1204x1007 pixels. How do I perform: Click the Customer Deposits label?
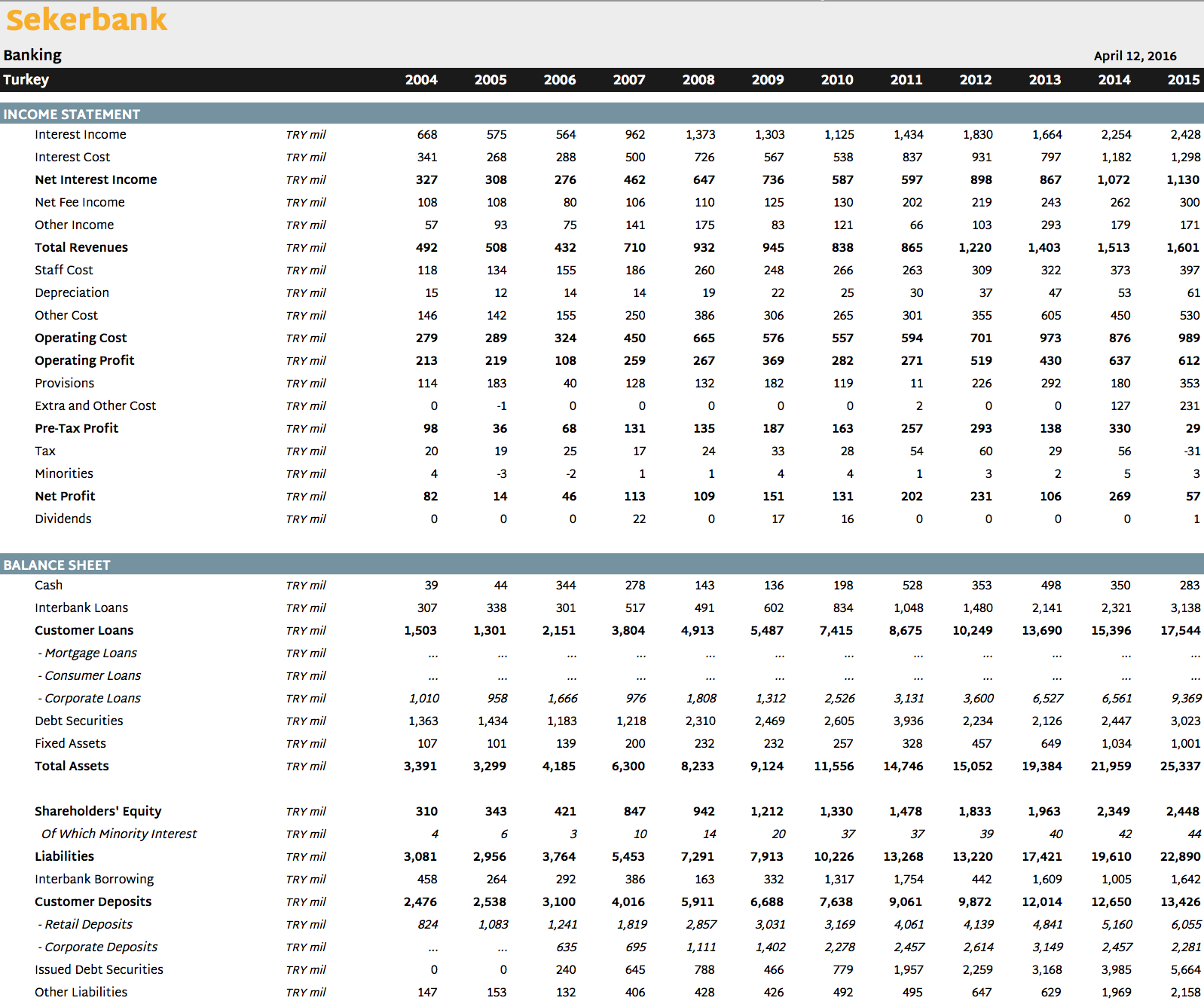93,901
